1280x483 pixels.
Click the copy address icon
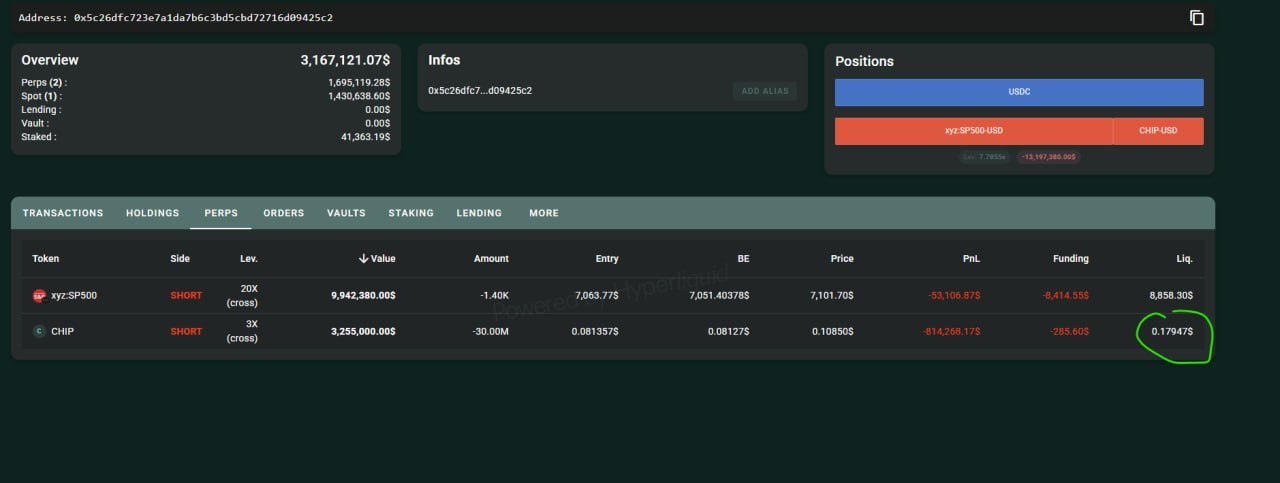[x=1197, y=18]
